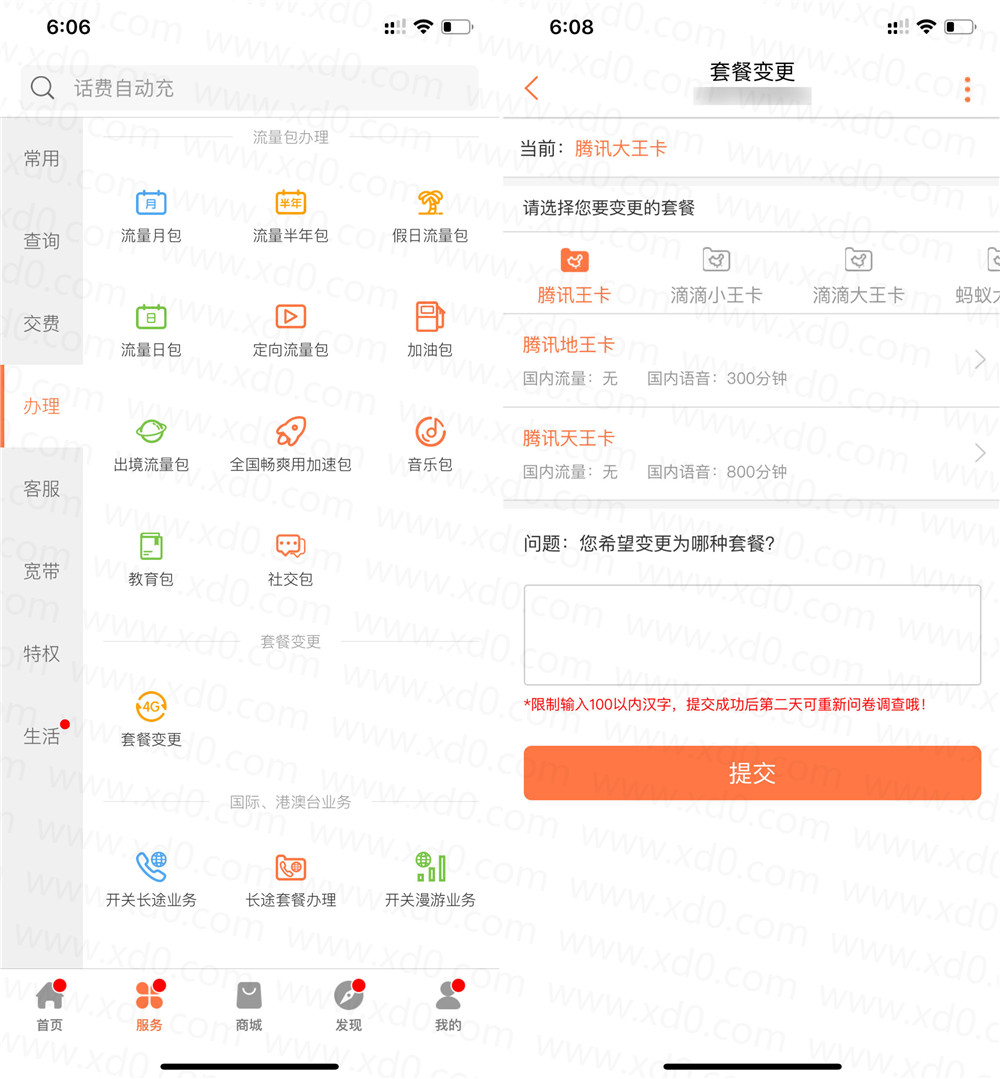Open the 4G 套餐变更 plan change icon
The image size is (1000, 1079).
coord(151,707)
